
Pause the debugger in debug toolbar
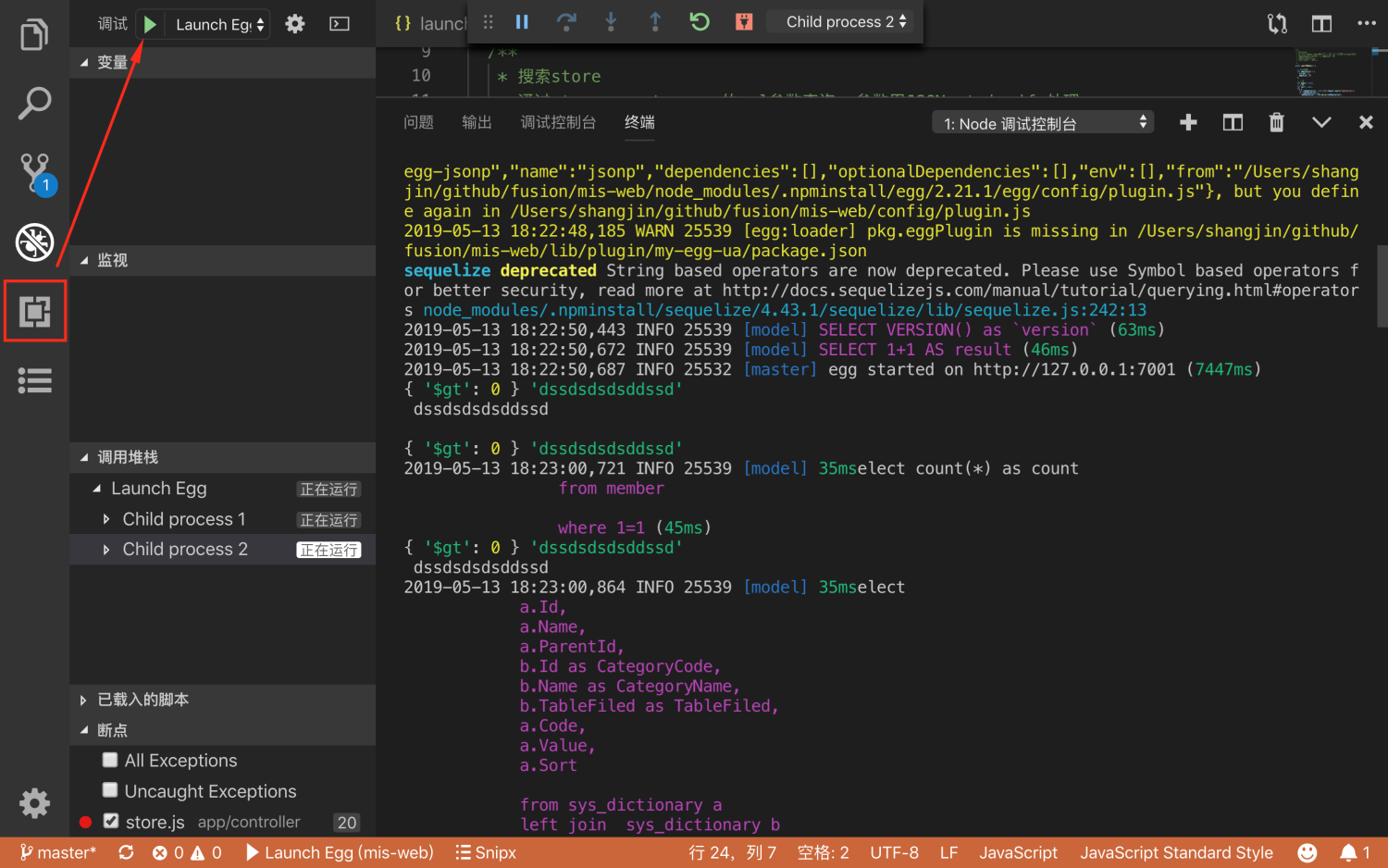tap(522, 21)
